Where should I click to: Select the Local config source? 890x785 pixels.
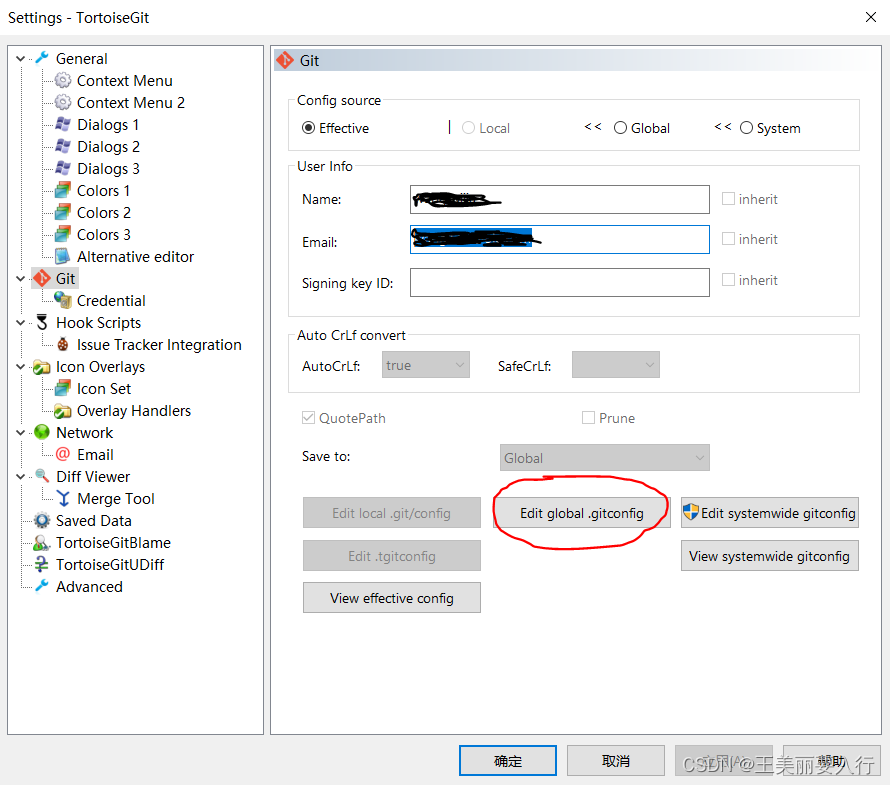pyautogui.click(x=468, y=128)
